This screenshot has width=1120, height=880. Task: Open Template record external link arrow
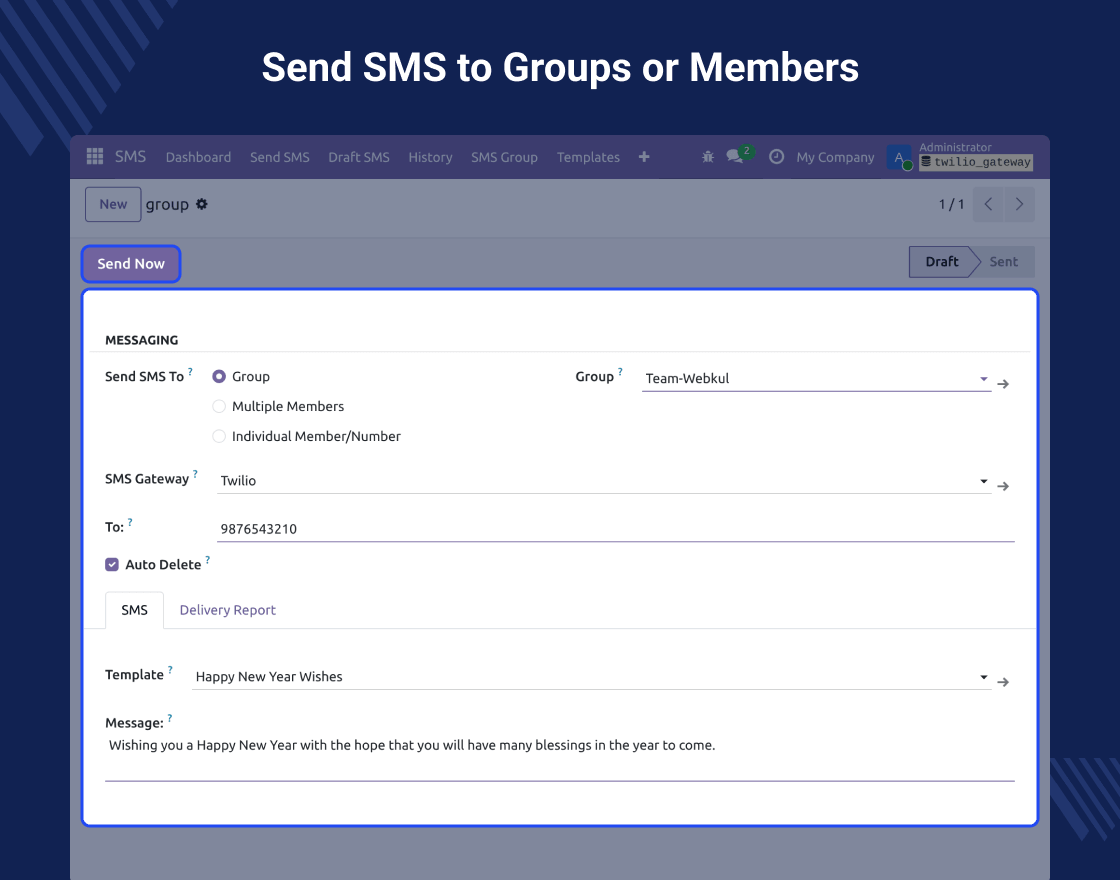(x=1003, y=682)
